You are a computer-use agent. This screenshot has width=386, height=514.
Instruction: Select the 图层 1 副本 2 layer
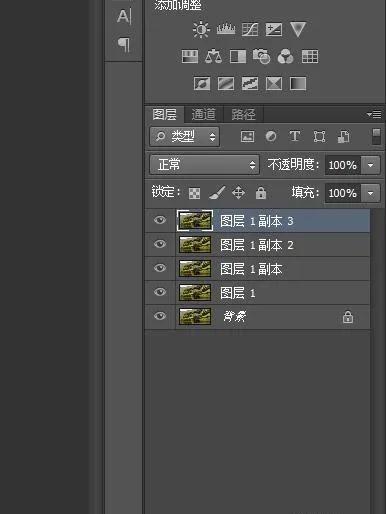(x=257, y=245)
